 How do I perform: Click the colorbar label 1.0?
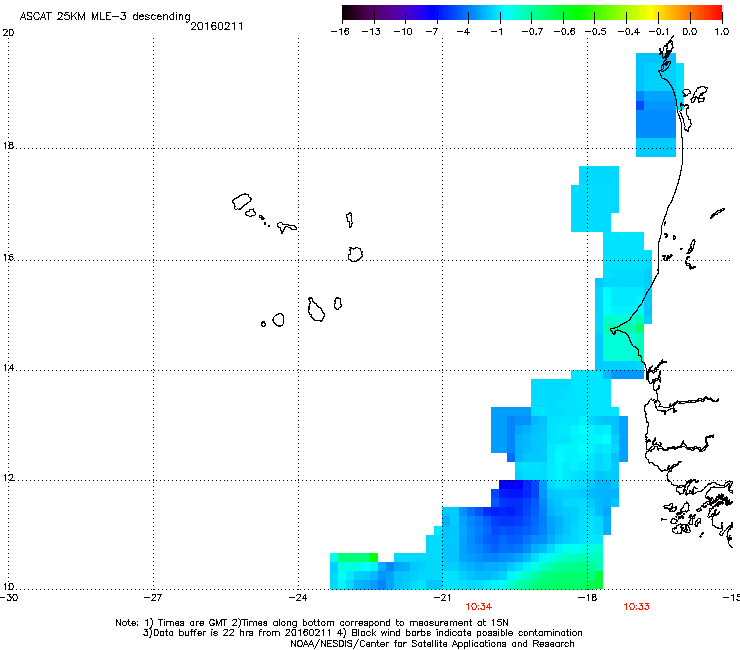pyautogui.click(x=722, y=32)
